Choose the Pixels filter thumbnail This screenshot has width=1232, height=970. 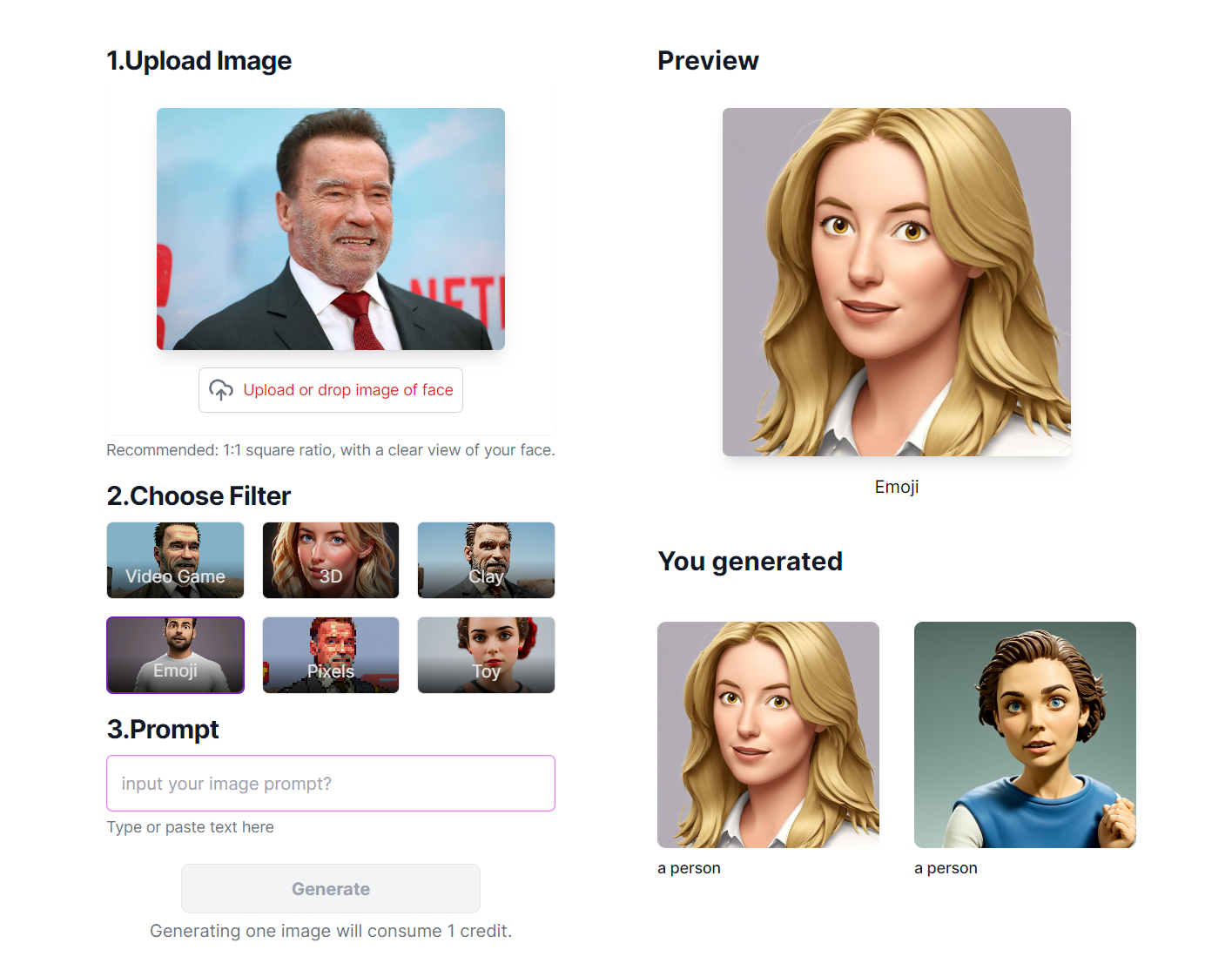coord(331,655)
